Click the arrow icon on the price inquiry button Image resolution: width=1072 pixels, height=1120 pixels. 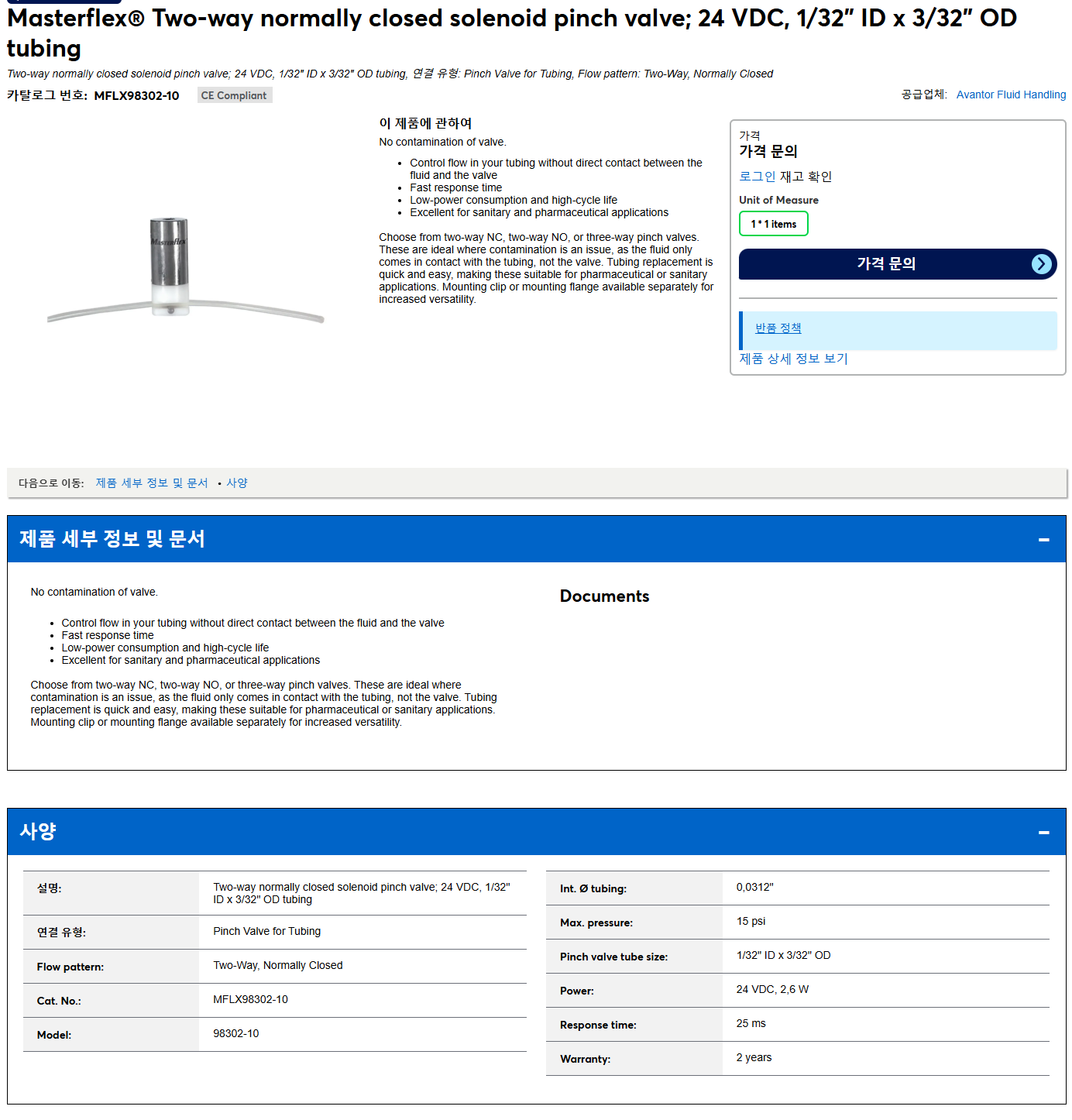coord(1042,264)
